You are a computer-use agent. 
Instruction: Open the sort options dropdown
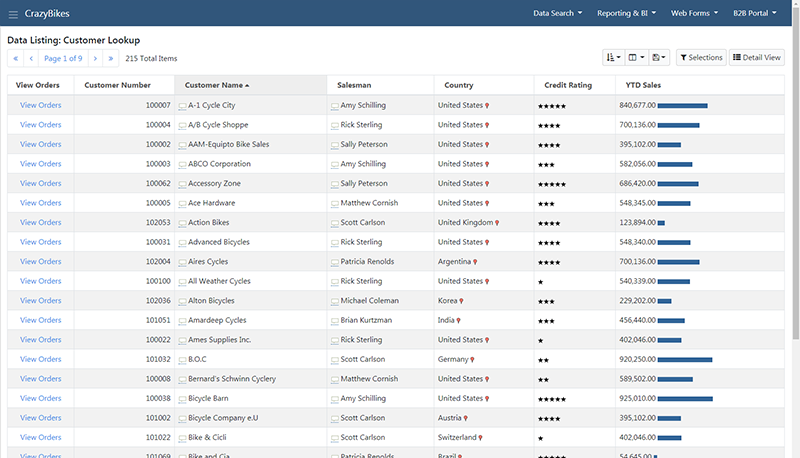coord(613,58)
